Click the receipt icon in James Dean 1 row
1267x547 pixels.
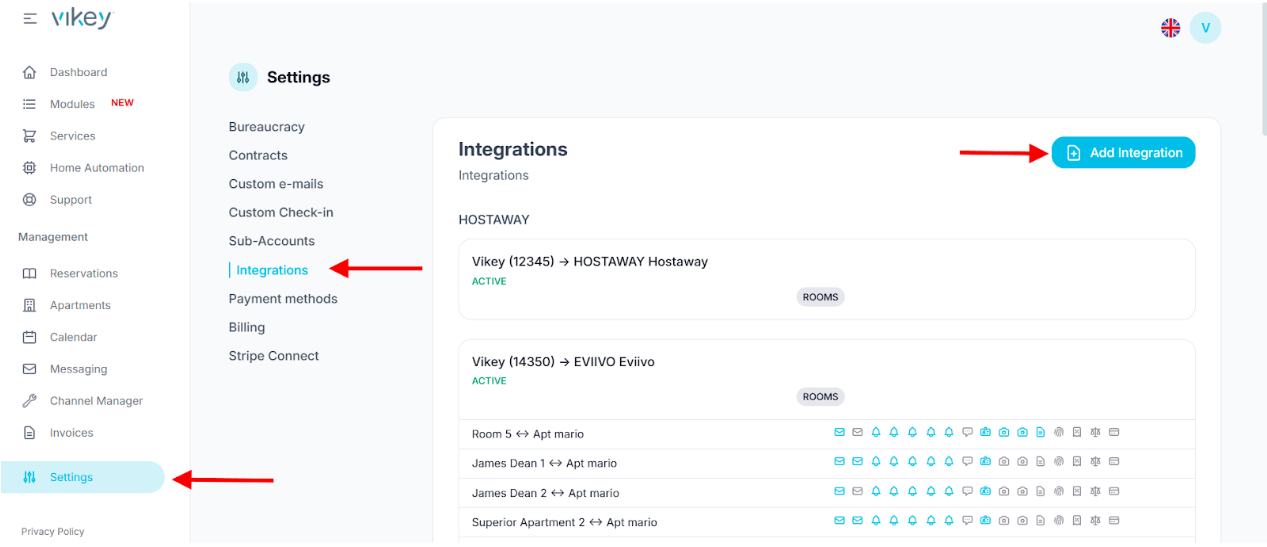1077,461
